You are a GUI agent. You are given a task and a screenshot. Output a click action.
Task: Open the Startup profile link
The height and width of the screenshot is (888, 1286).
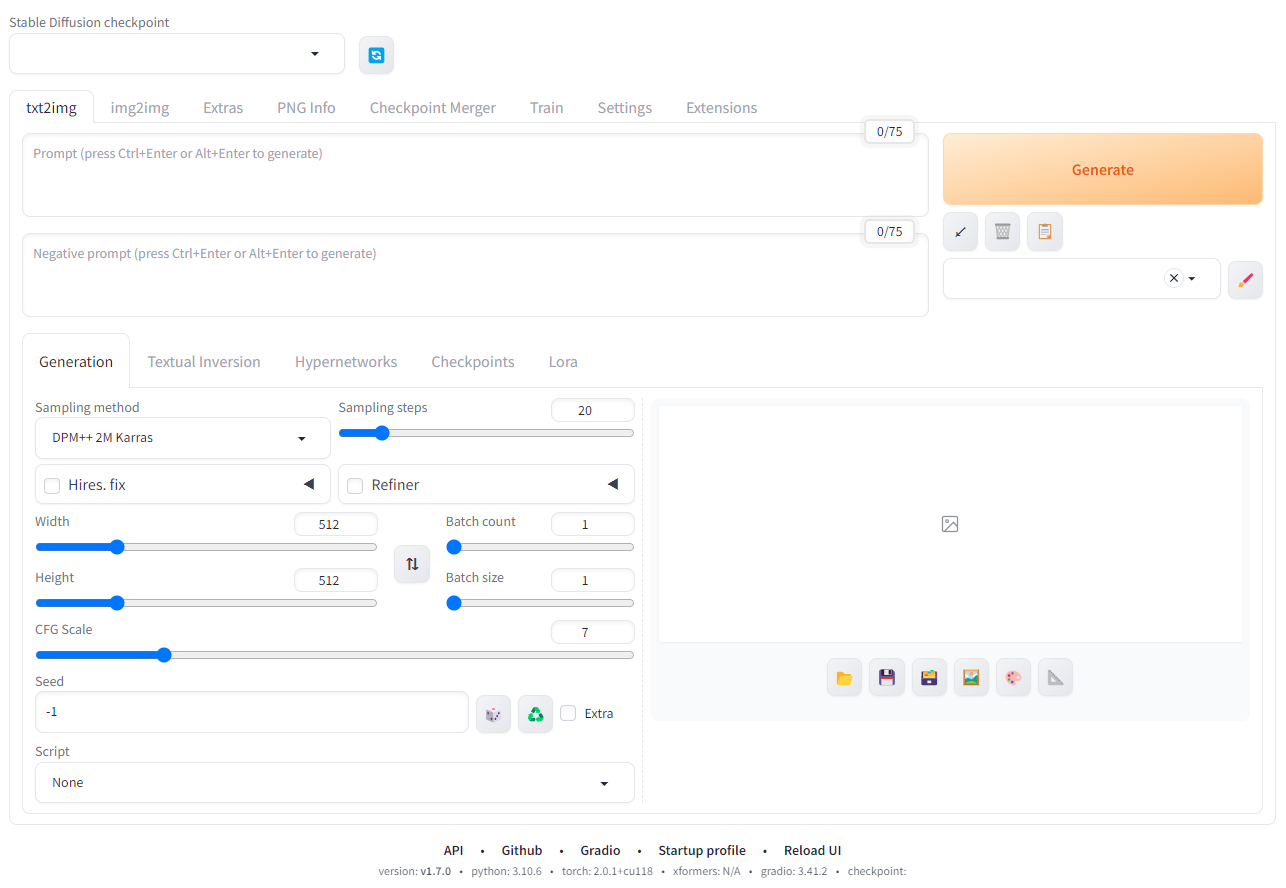pos(702,851)
